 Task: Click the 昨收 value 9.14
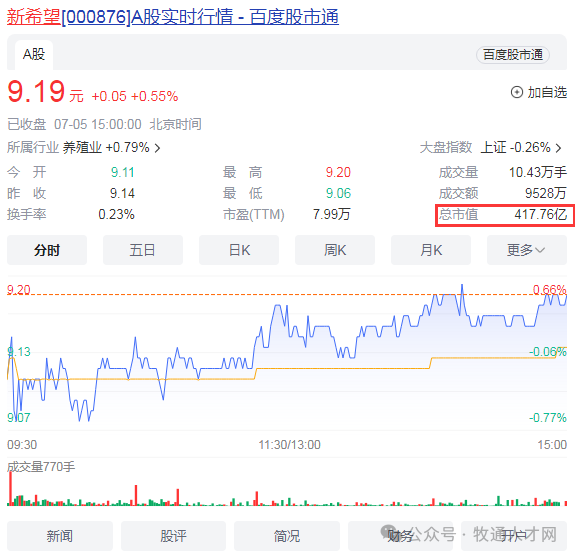coord(122,193)
